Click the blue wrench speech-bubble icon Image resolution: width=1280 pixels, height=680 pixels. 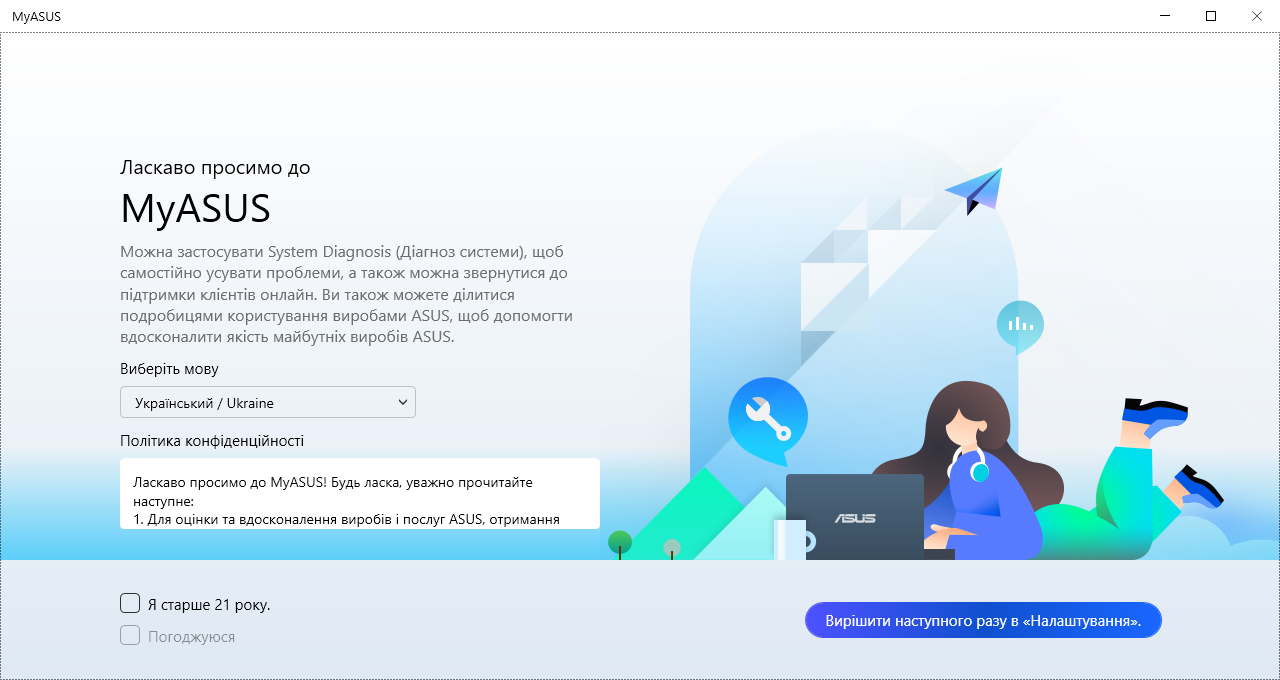(767, 420)
